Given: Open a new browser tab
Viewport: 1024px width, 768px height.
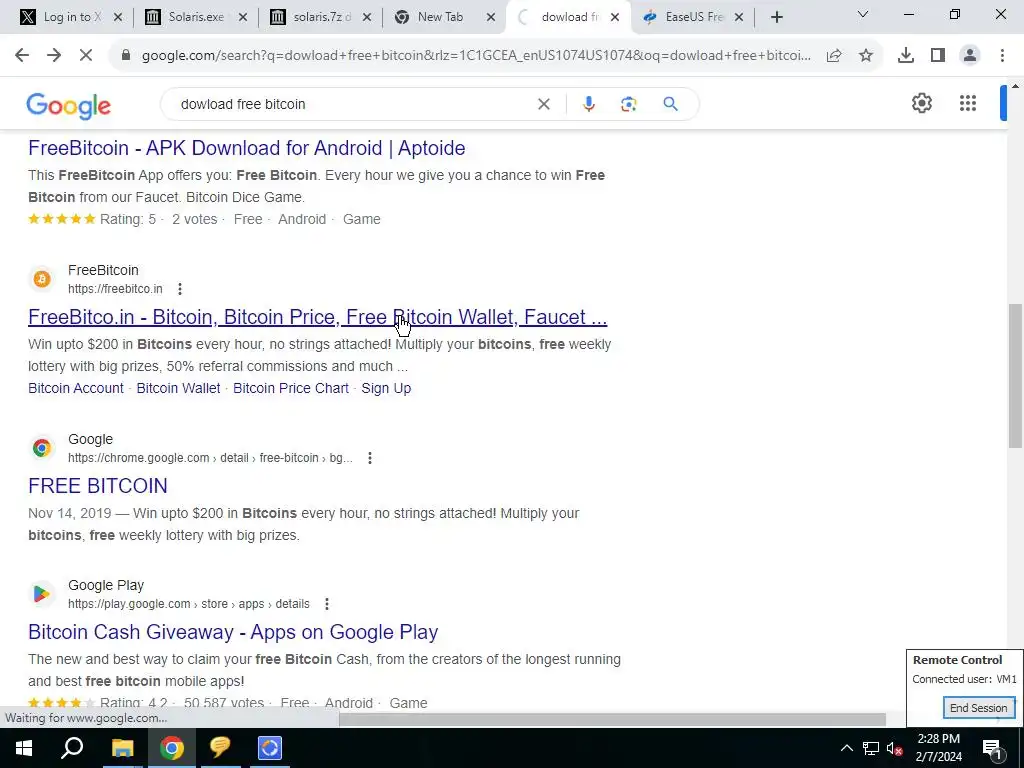Looking at the screenshot, I should 776,18.
